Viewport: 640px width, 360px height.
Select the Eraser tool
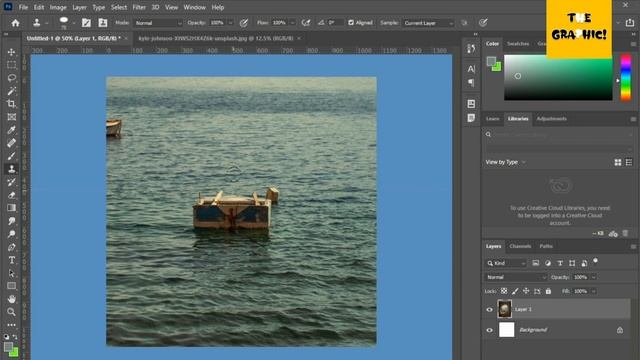(11, 195)
